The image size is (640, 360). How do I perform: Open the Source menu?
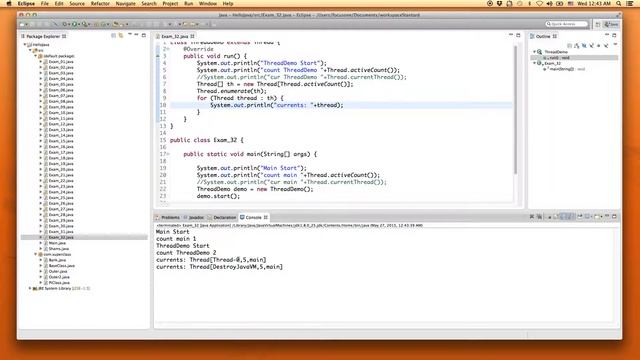click(x=77, y=3)
